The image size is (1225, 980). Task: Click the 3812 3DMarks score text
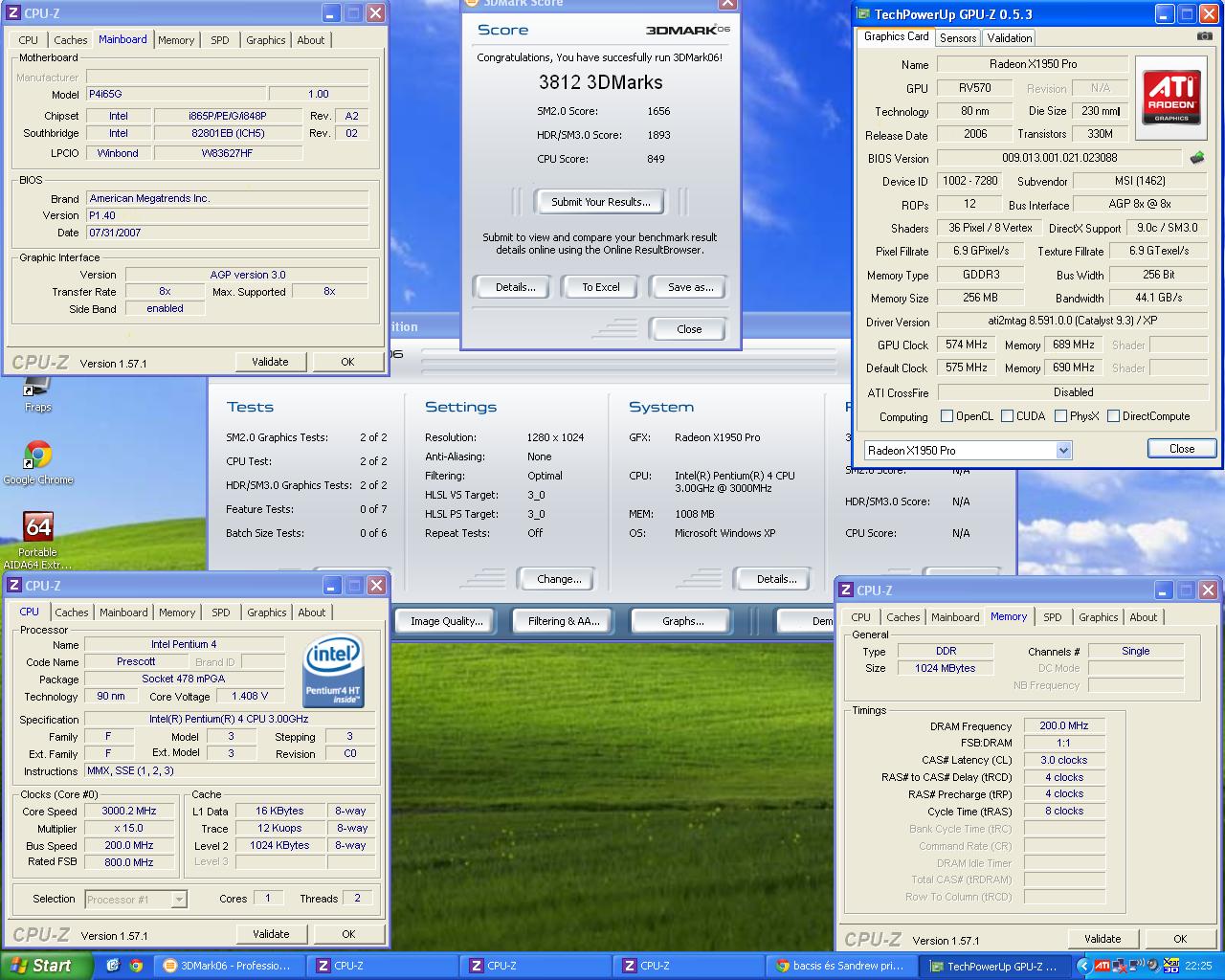click(x=600, y=82)
